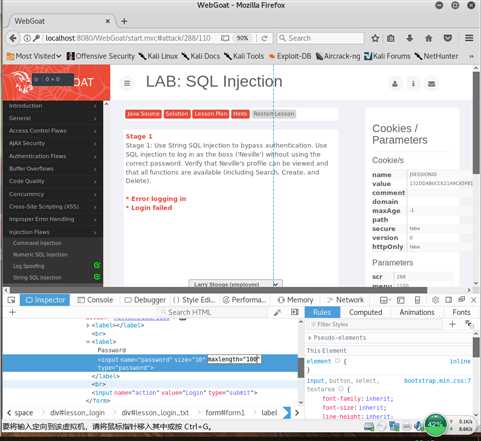Add a new node with plus icon
The image size is (481, 441).
pos(12,312)
